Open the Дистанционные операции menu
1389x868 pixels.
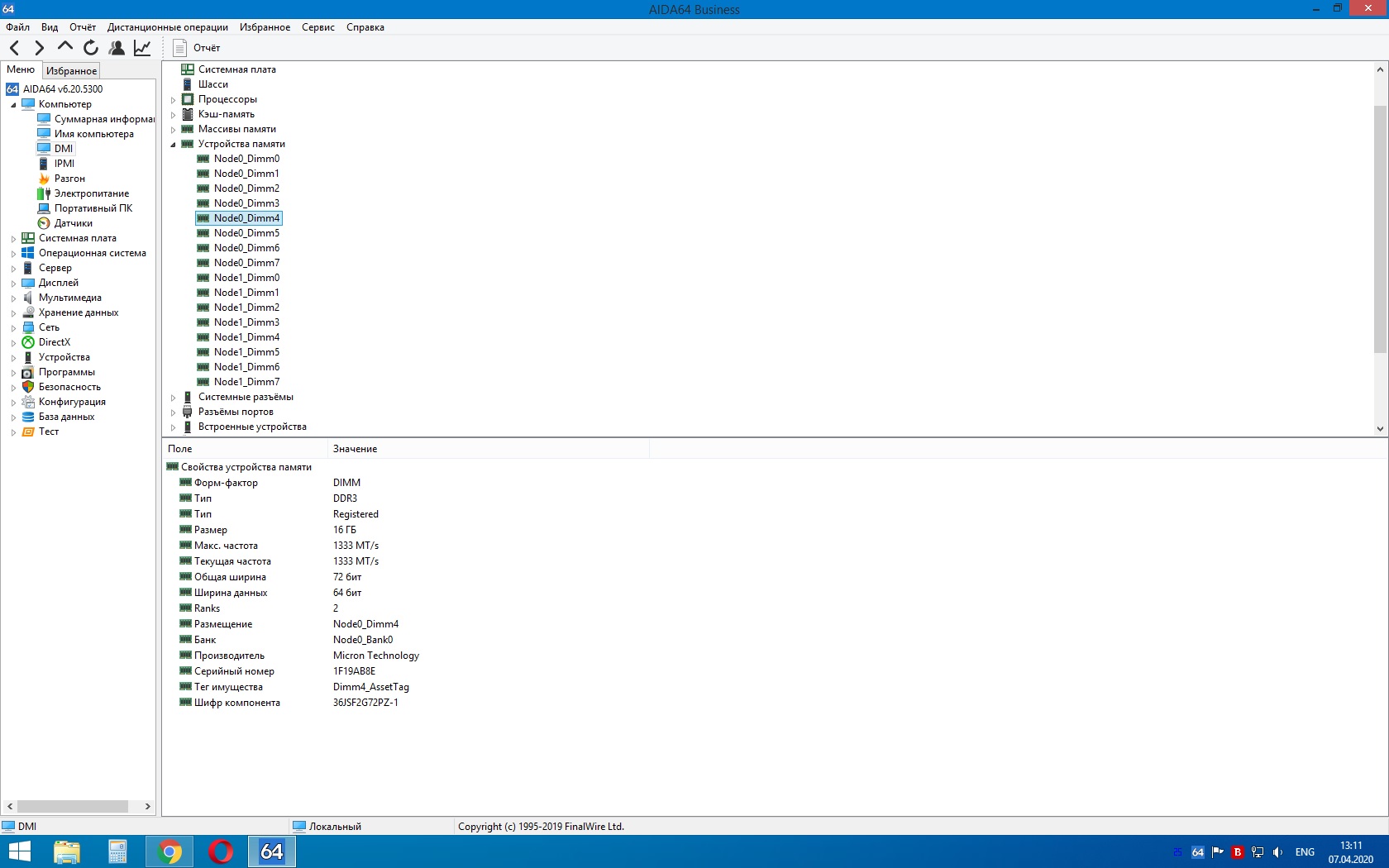pos(168,27)
